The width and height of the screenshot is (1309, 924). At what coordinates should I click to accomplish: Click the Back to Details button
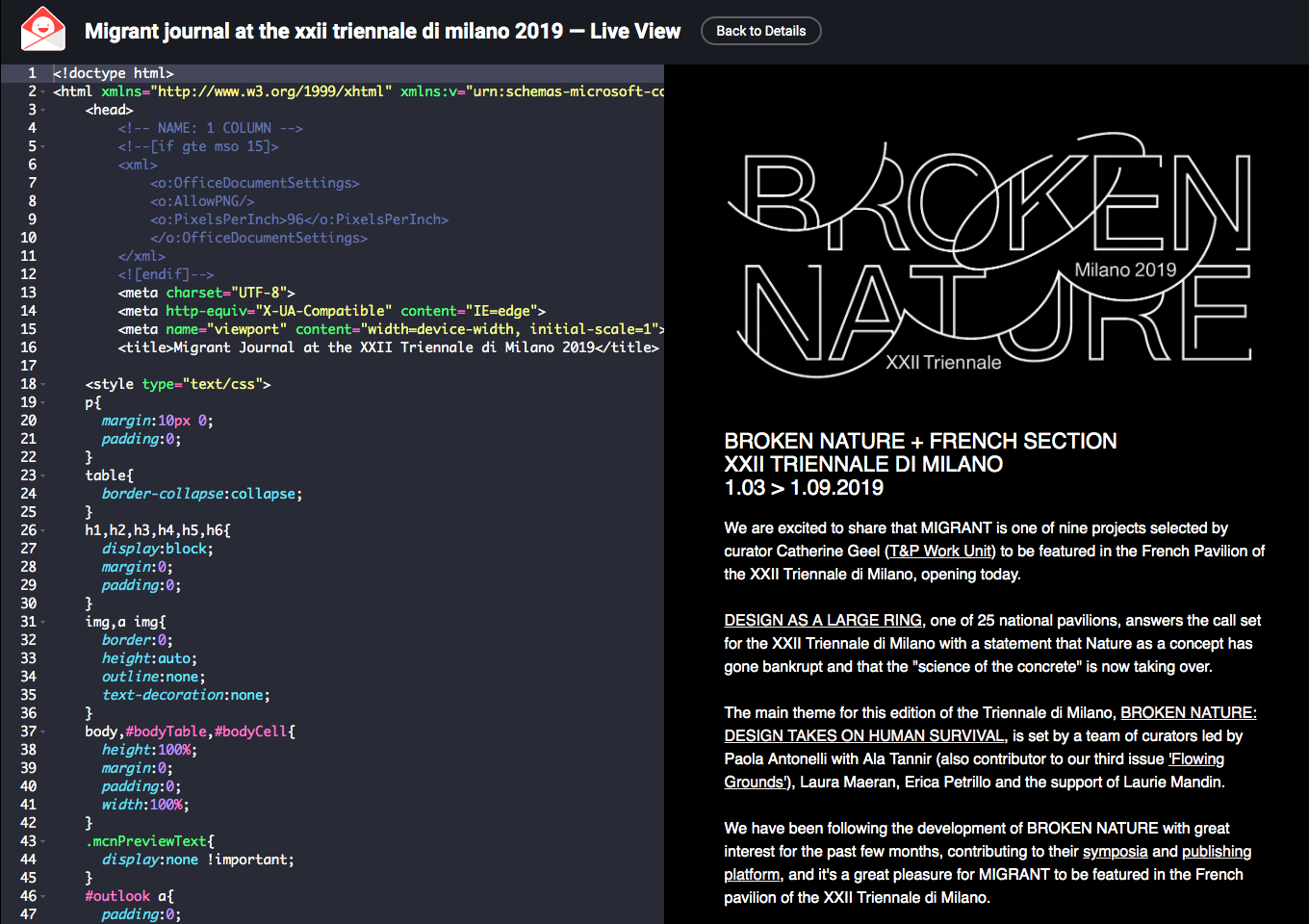click(760, 31)
